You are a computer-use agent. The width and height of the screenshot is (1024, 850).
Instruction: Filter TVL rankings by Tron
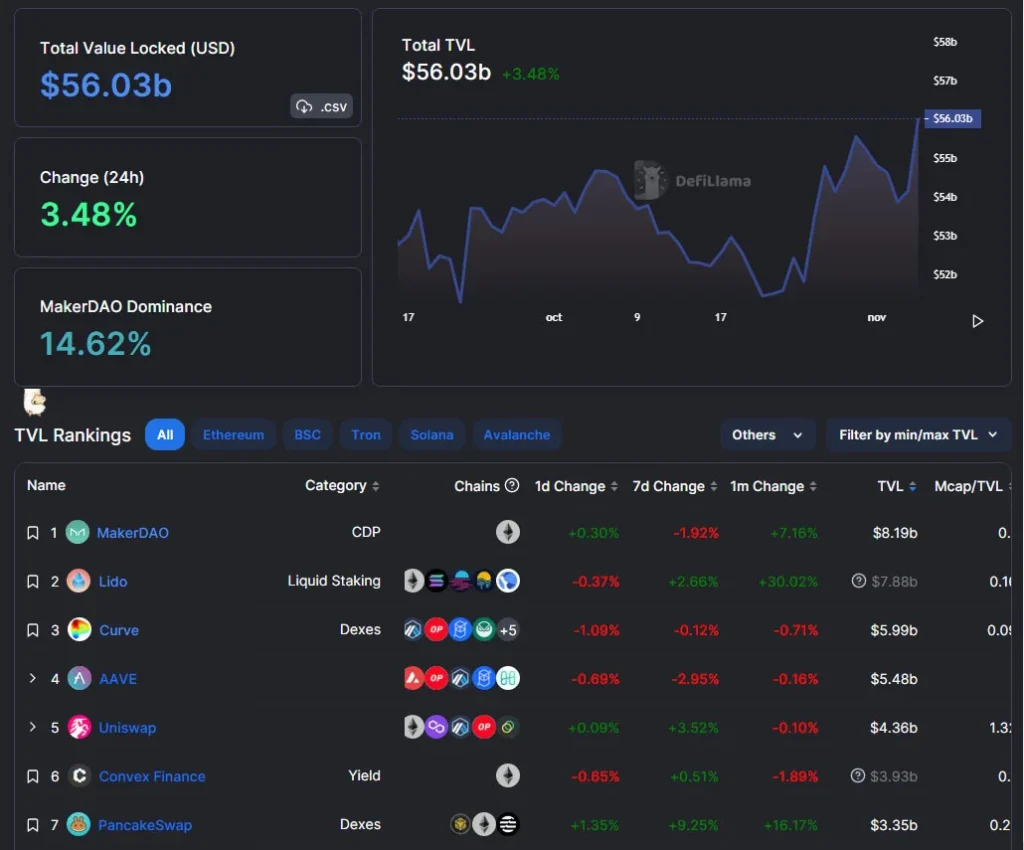click(366, 435)
